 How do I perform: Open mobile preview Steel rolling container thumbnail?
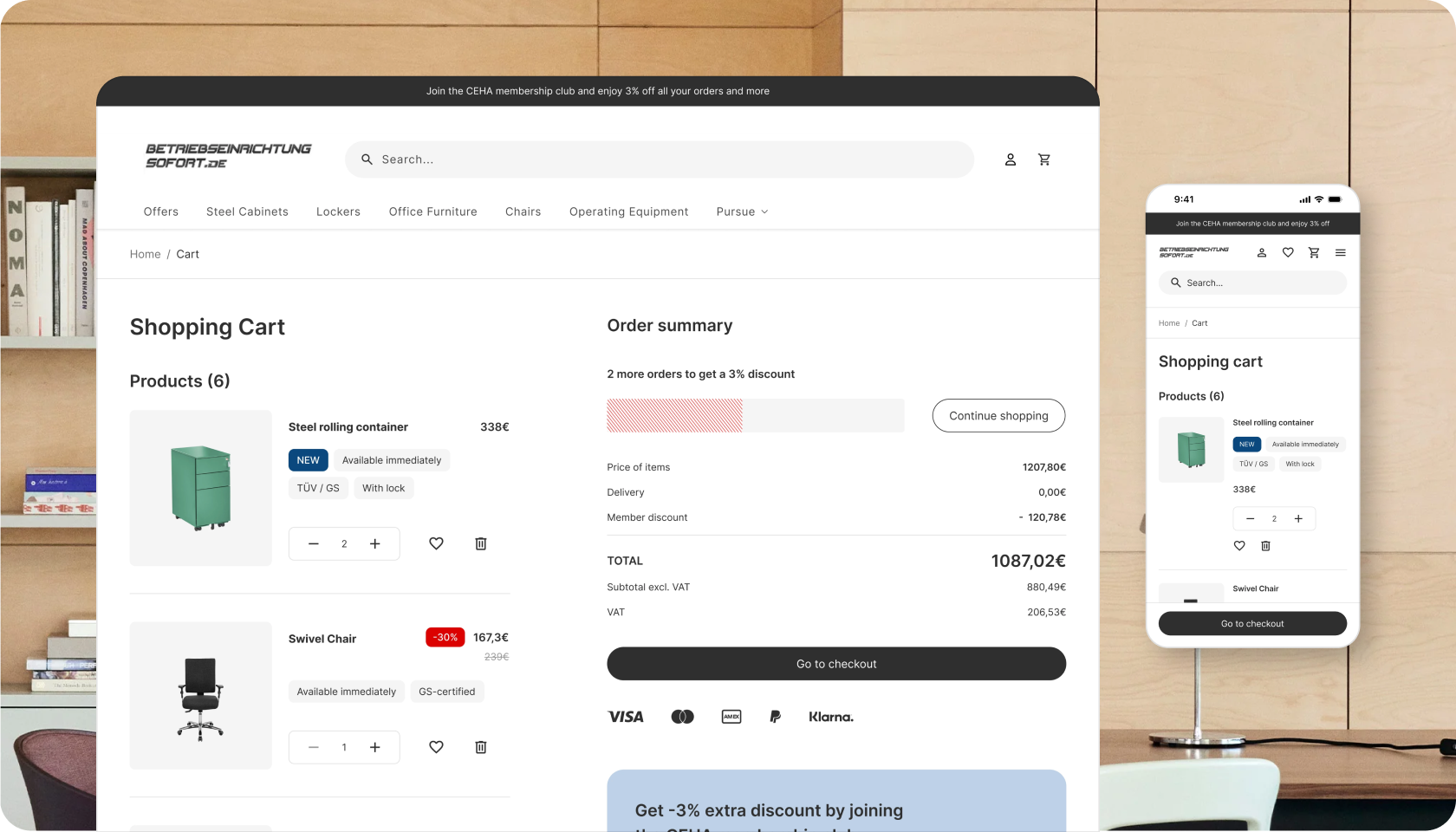(1191, 450)
